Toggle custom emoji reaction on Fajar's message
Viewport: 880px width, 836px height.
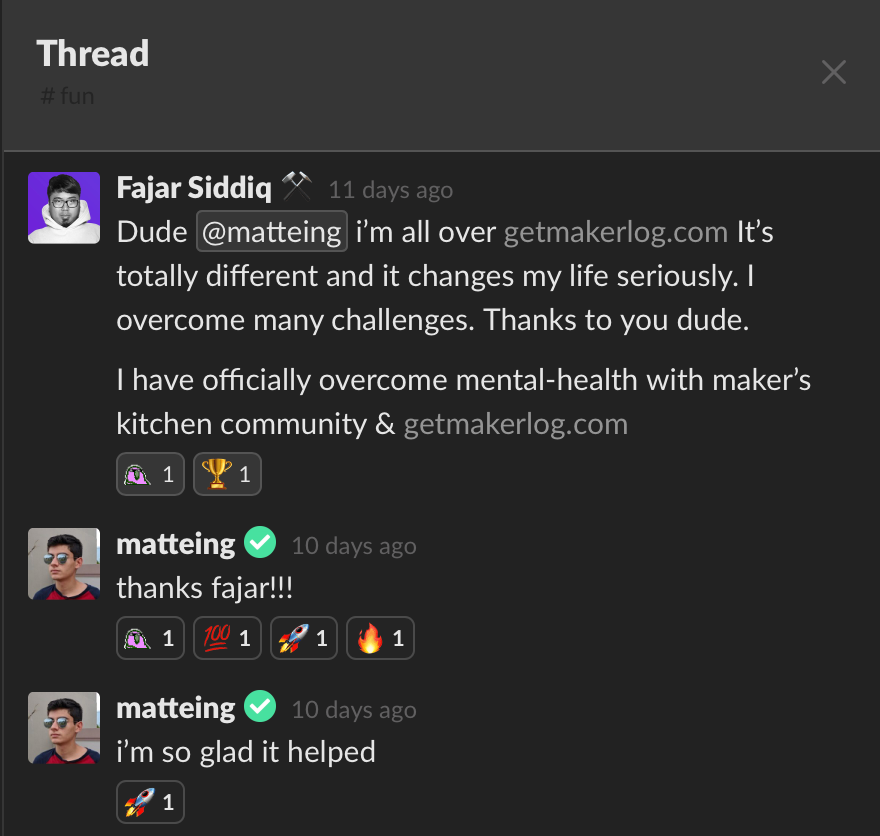(150, 474)
